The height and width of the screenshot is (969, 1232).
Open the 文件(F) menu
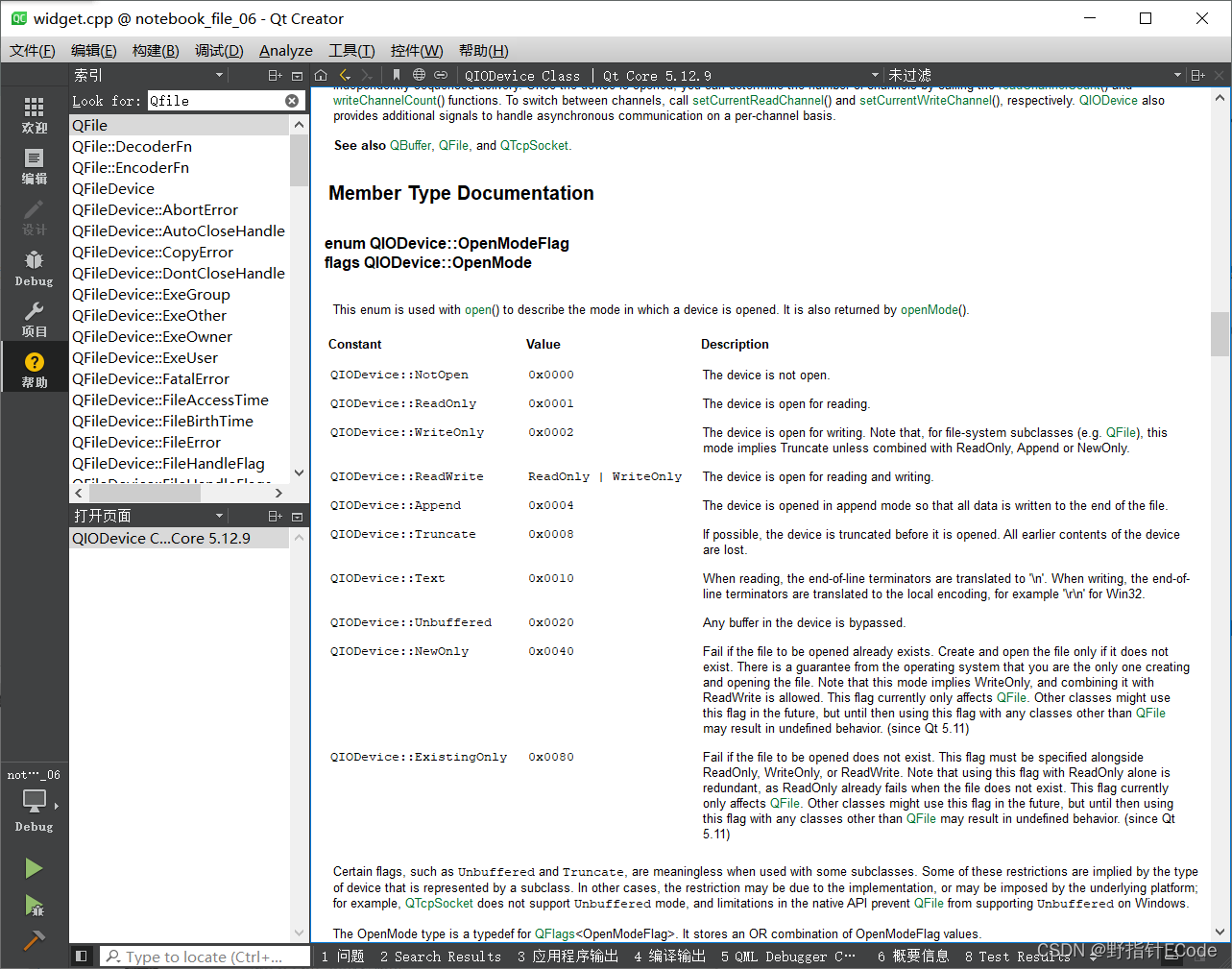[33, 50]
